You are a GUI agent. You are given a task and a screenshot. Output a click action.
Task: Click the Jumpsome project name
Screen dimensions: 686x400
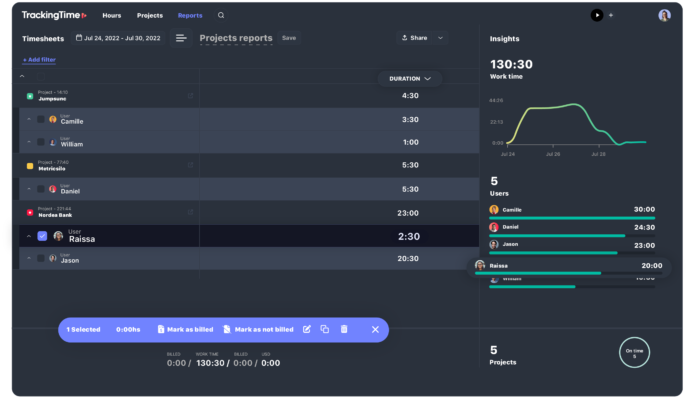pyautogui.click(x=52, y=99)
